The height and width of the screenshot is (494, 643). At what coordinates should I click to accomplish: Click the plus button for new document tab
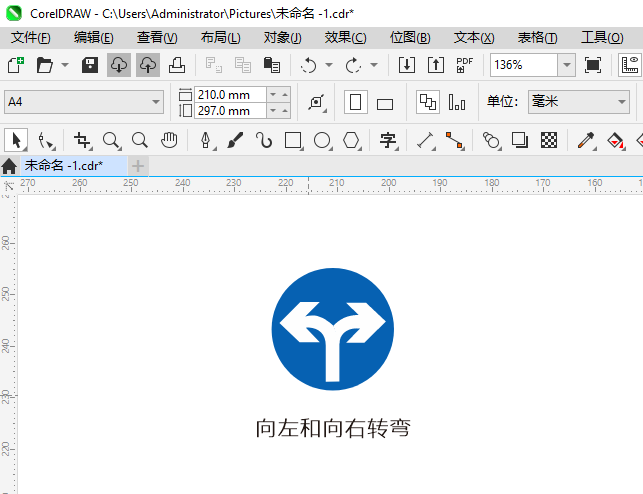click(138, 166)
